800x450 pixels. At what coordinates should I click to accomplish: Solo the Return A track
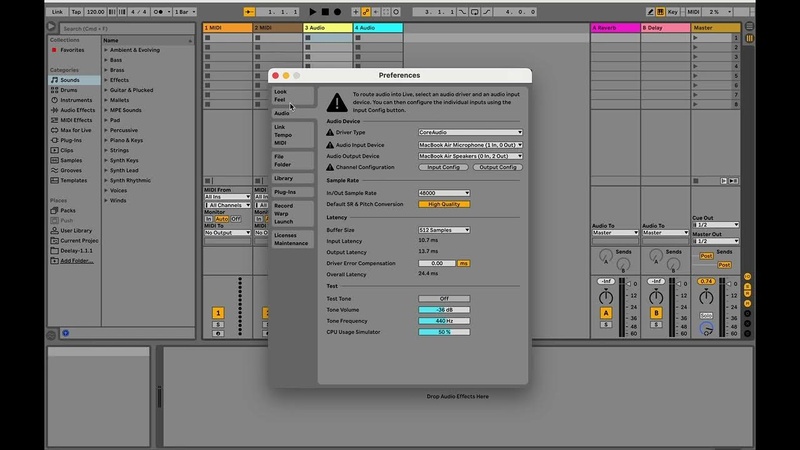tap(606, 324)
